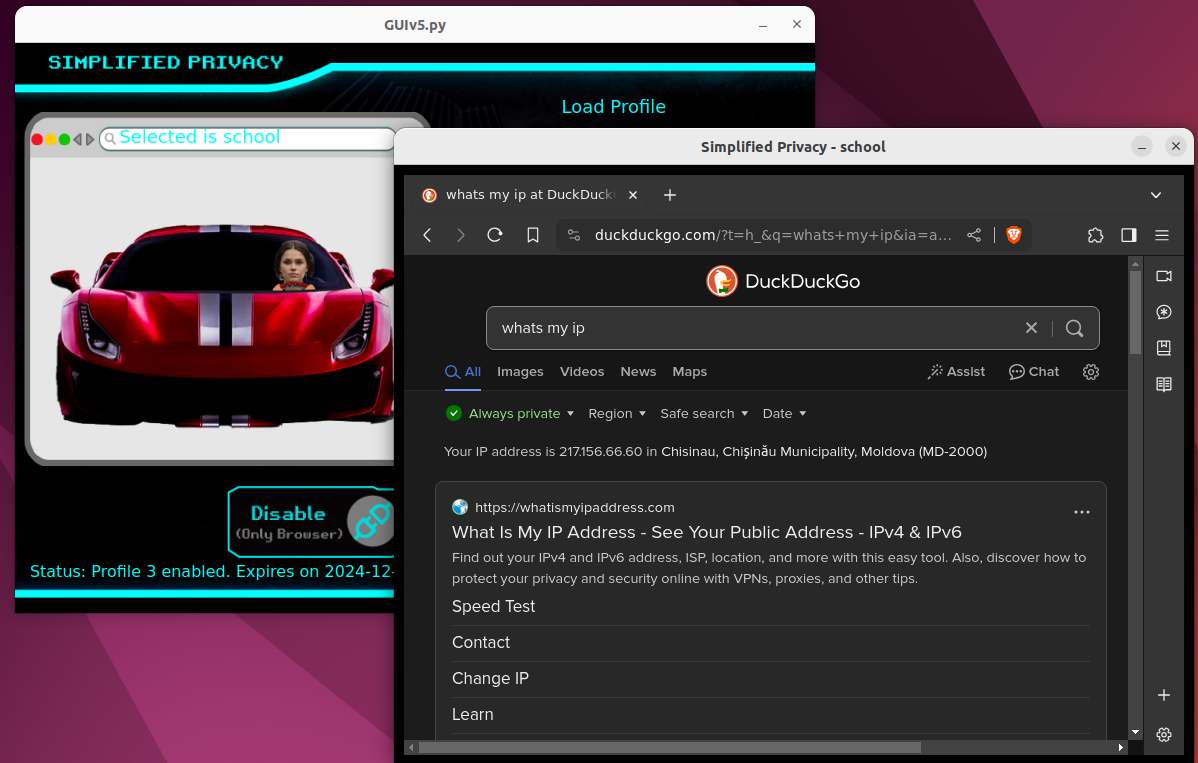Viewport: 1198px width, 763px height.
Task: Switch to the News tab
Action: tap(638, 372)
